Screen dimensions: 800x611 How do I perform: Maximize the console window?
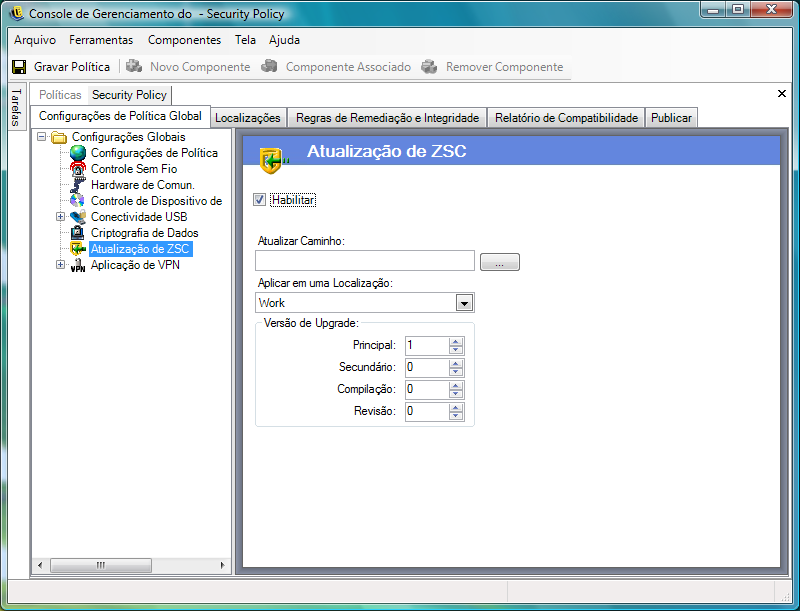coord(738,9)
